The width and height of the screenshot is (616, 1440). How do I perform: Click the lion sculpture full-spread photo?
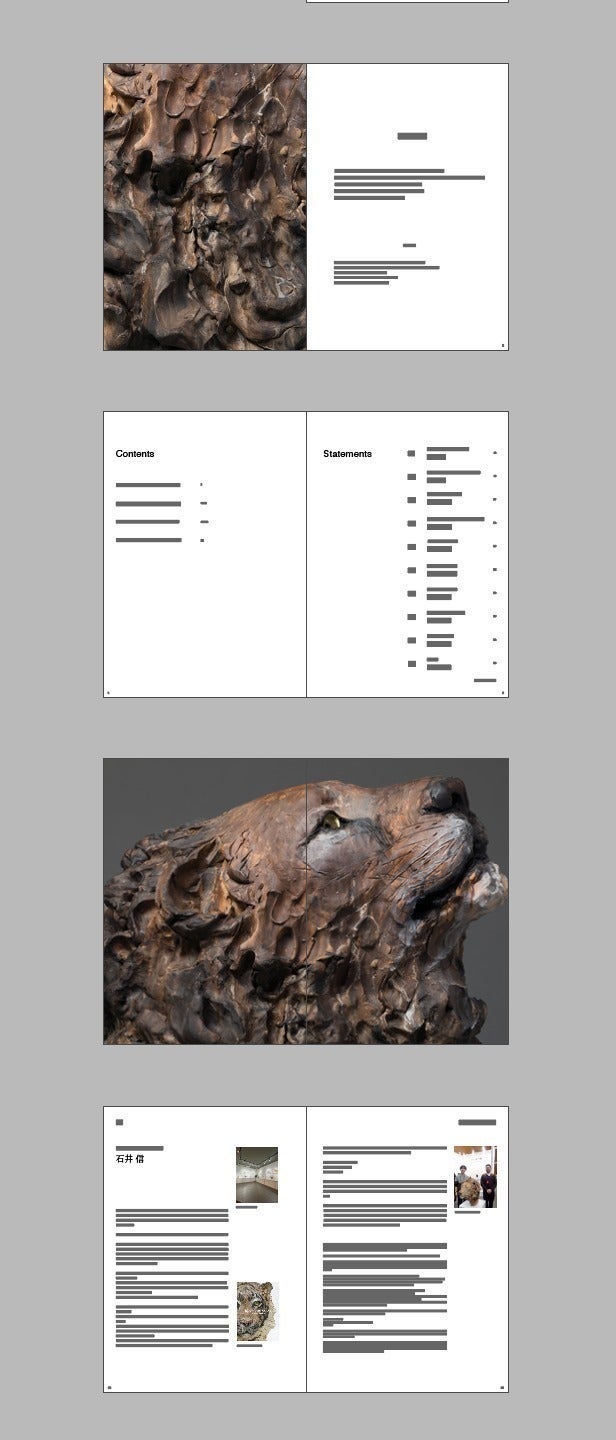click(x=306, y=901)
